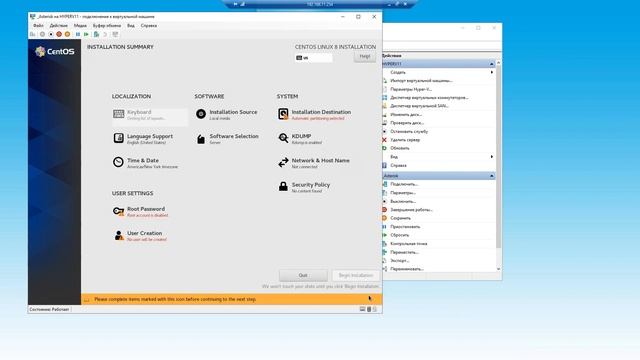The image size is (640, 360).
Task: Click Переместить under Asterisk actions
Action: coord(404,252)
